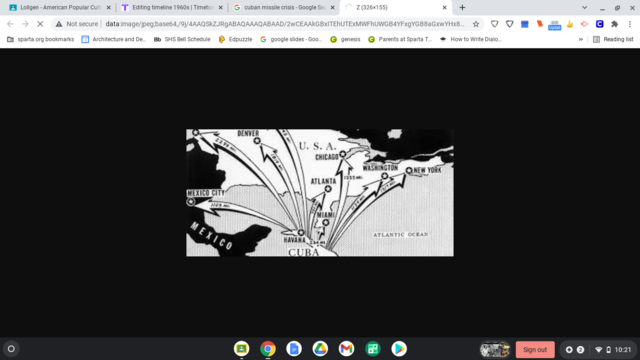Open the sparta.org bookmarks folder
The image size is (640, 360).
tap(40, 39)
